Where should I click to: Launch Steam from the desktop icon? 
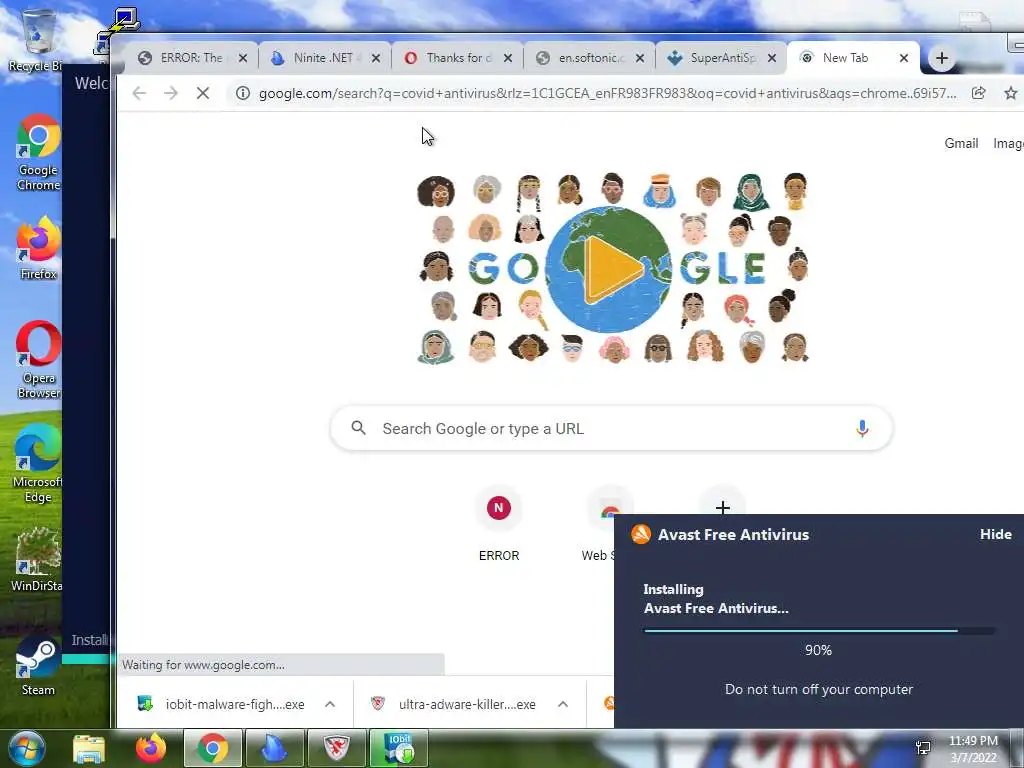(x=37, y=666)
